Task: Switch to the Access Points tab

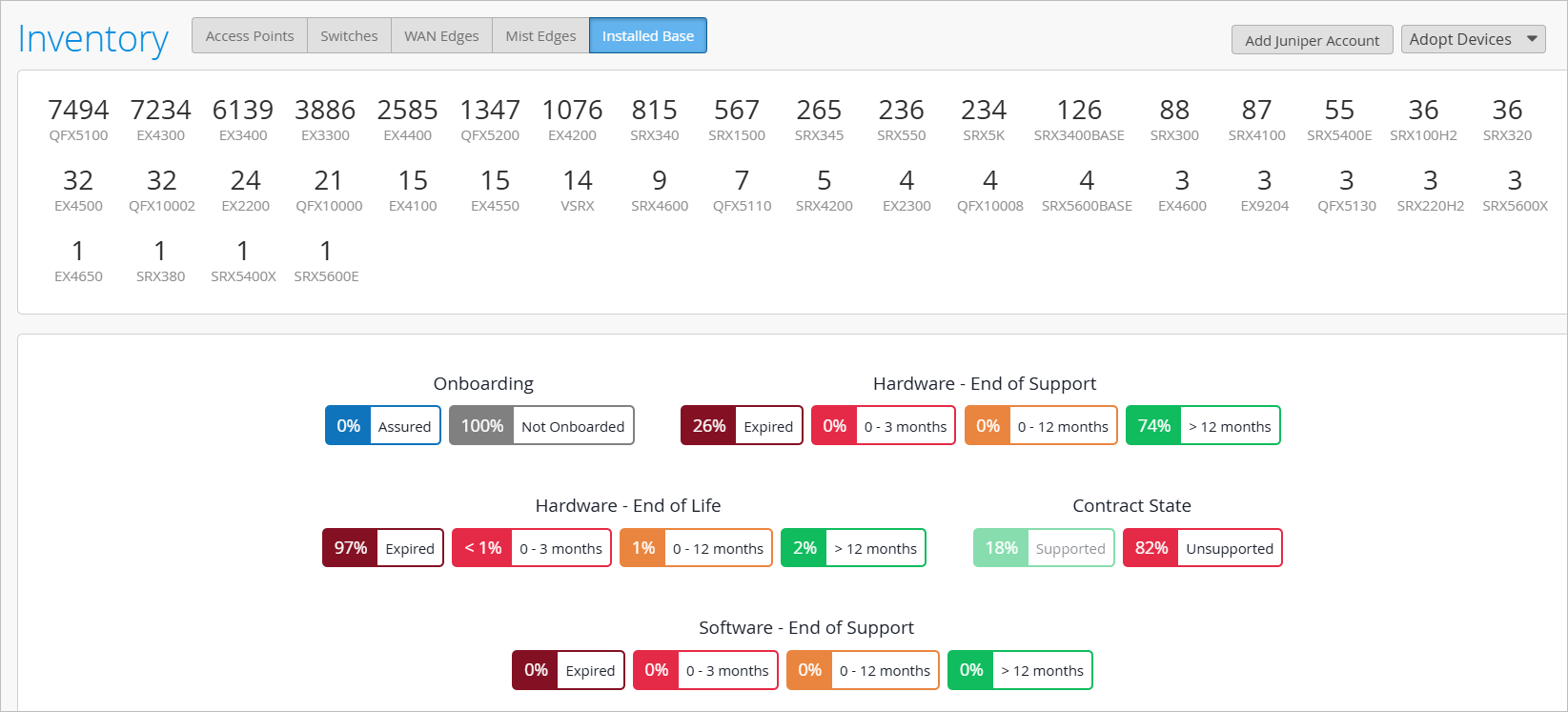Action: pos(250,36)
